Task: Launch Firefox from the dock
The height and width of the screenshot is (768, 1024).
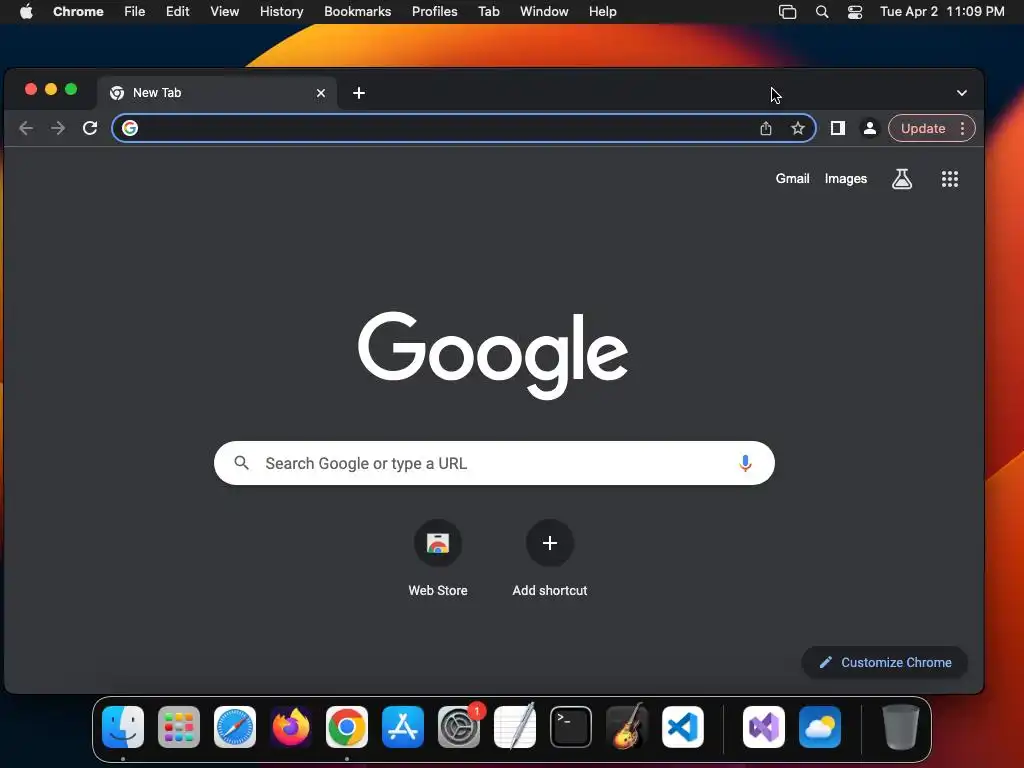Action: [x=291, y=727]
